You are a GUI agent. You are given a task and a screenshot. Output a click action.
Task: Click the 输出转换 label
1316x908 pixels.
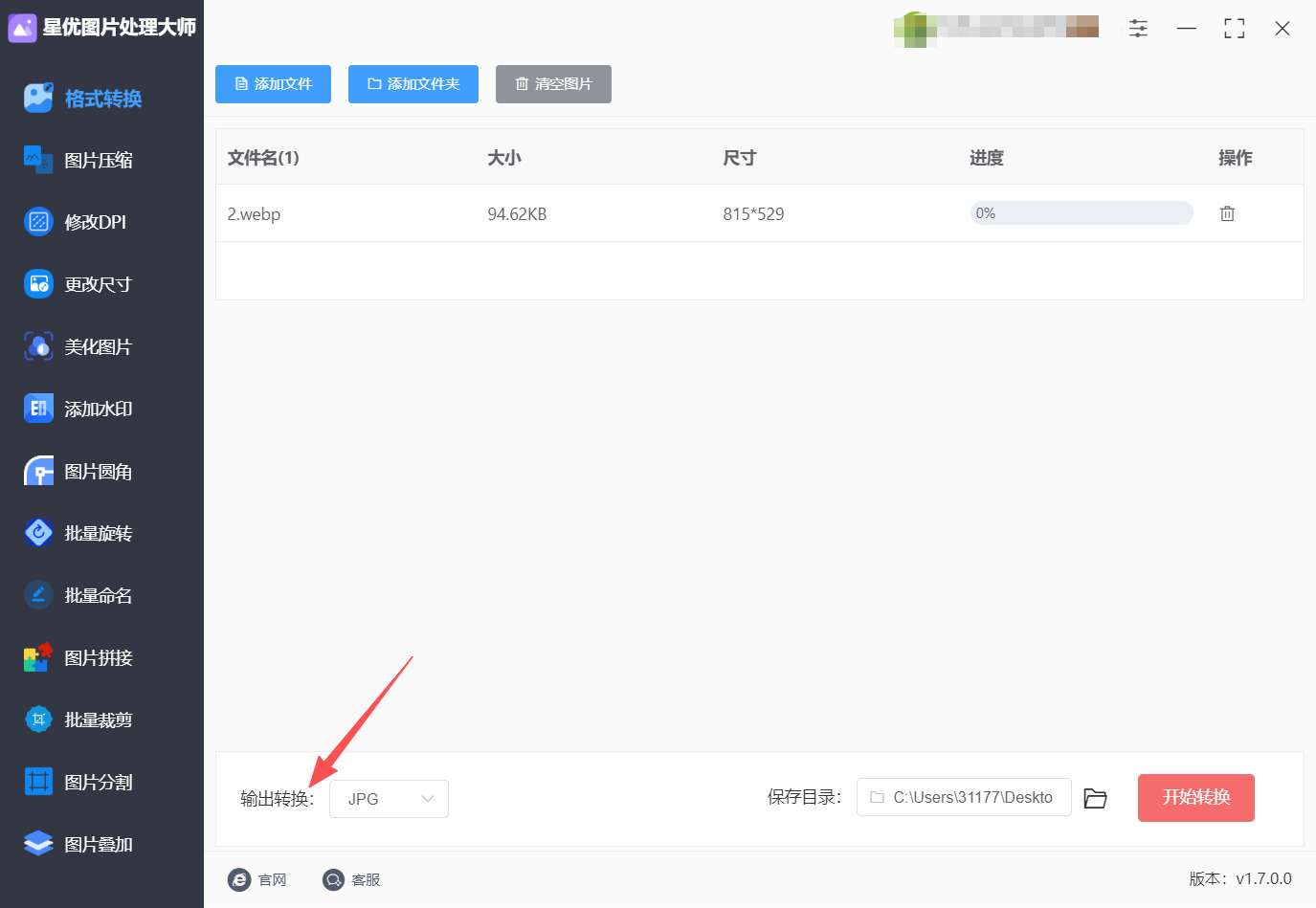click(278, 799)
